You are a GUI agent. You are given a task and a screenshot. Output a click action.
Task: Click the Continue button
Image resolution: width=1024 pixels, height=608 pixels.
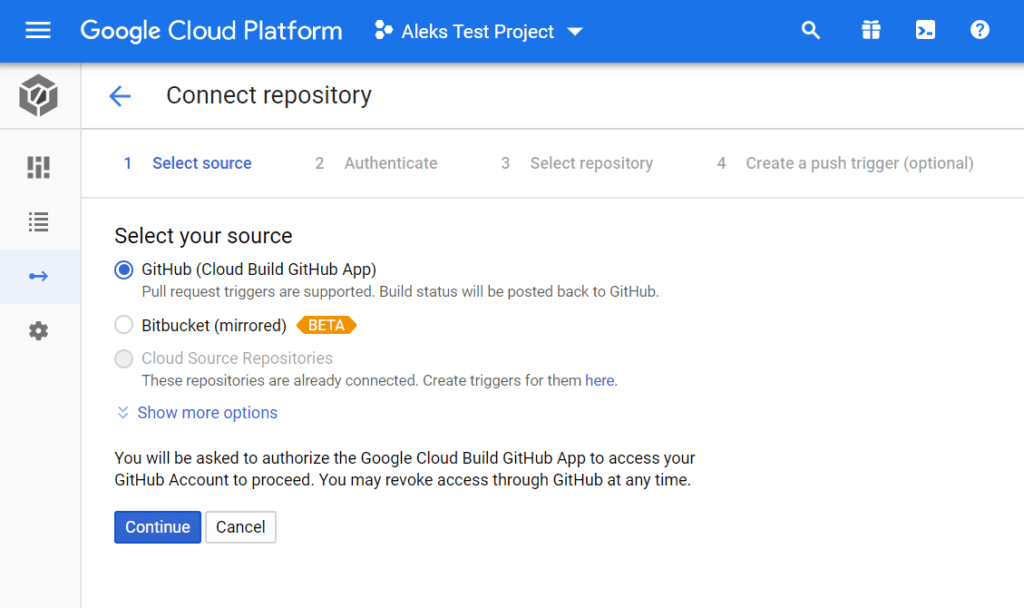tap(157, 527)
